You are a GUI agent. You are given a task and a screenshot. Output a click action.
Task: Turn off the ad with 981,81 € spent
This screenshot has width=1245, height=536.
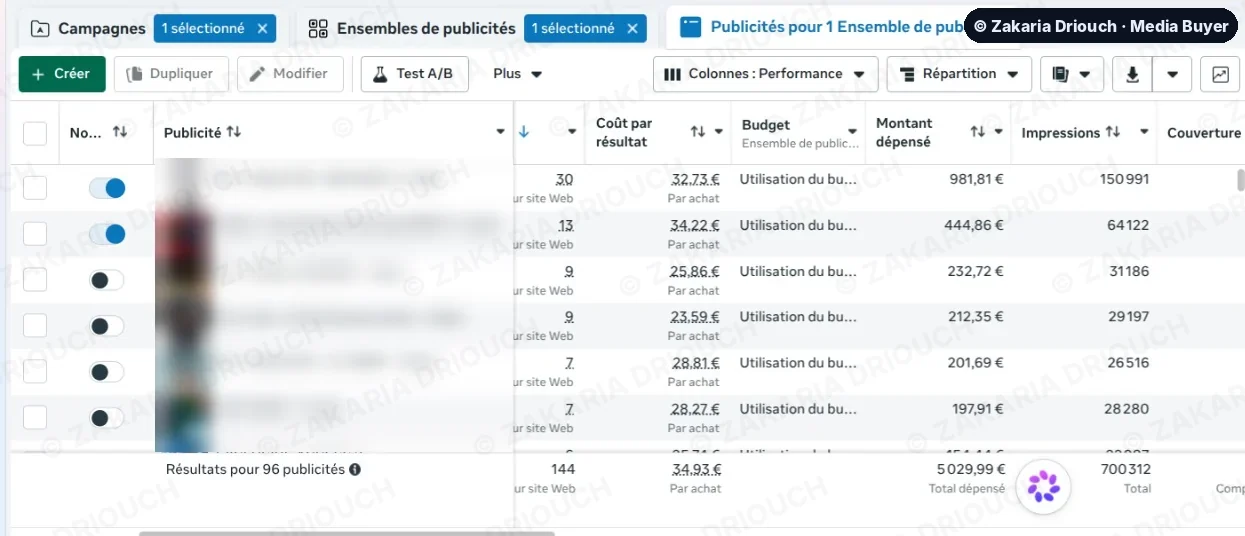coord(107,188)
